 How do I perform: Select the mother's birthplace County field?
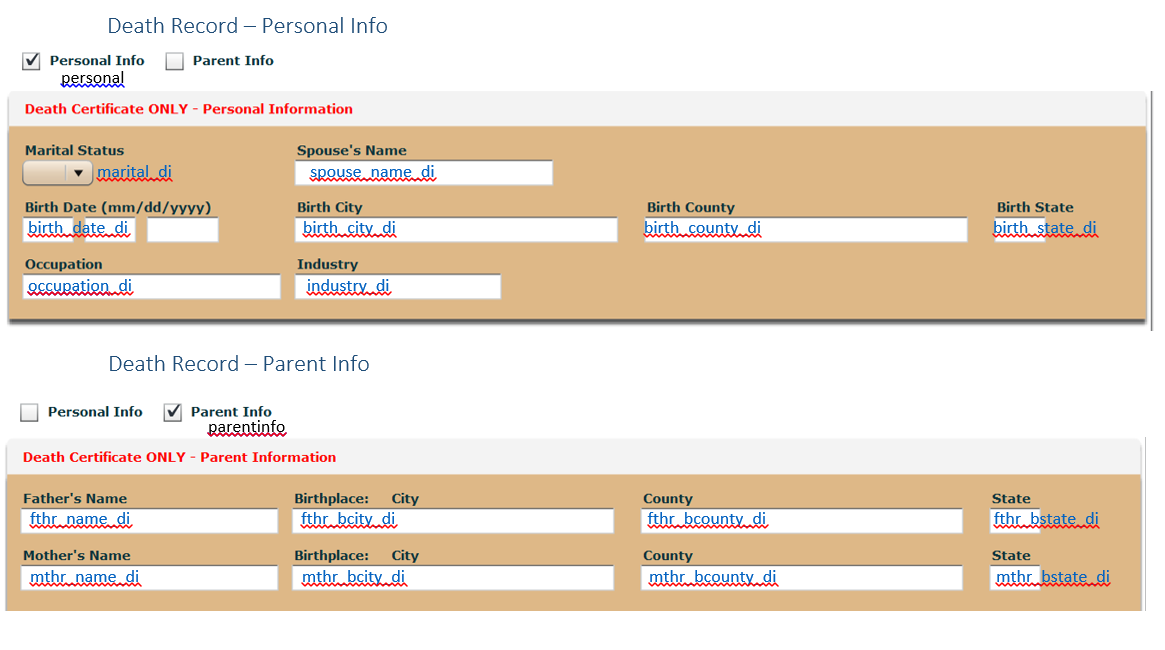(802, 578)
